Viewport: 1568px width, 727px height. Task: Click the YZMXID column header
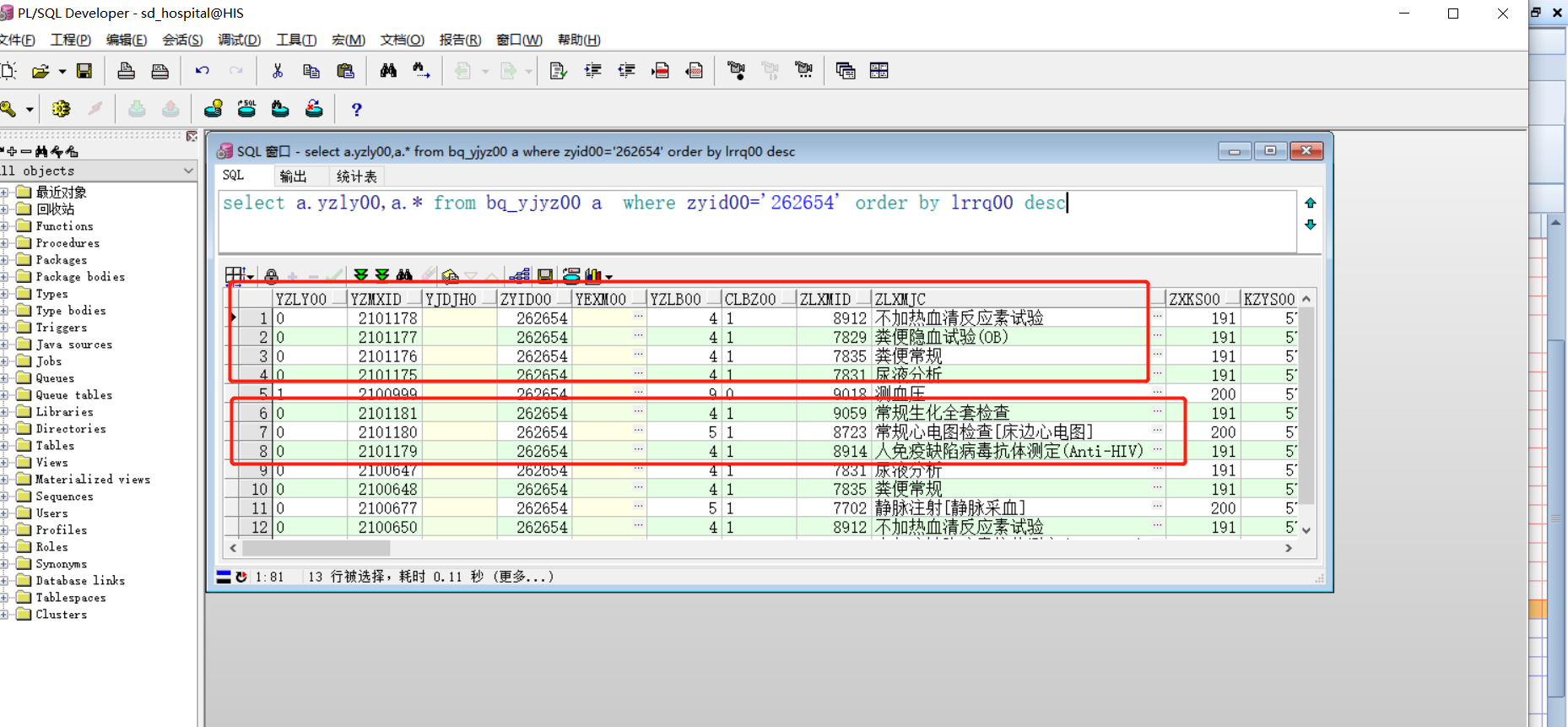[384, 299]
